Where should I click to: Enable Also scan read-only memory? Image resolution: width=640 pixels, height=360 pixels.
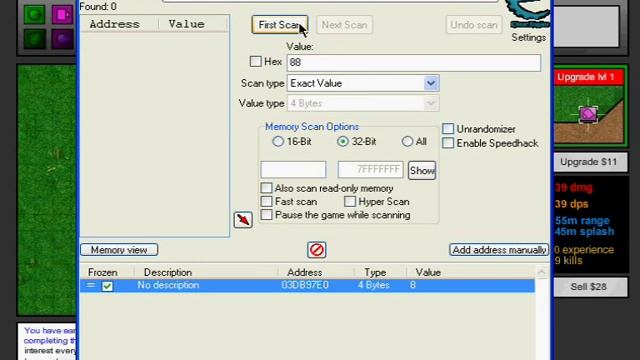[x=266, y=188]
